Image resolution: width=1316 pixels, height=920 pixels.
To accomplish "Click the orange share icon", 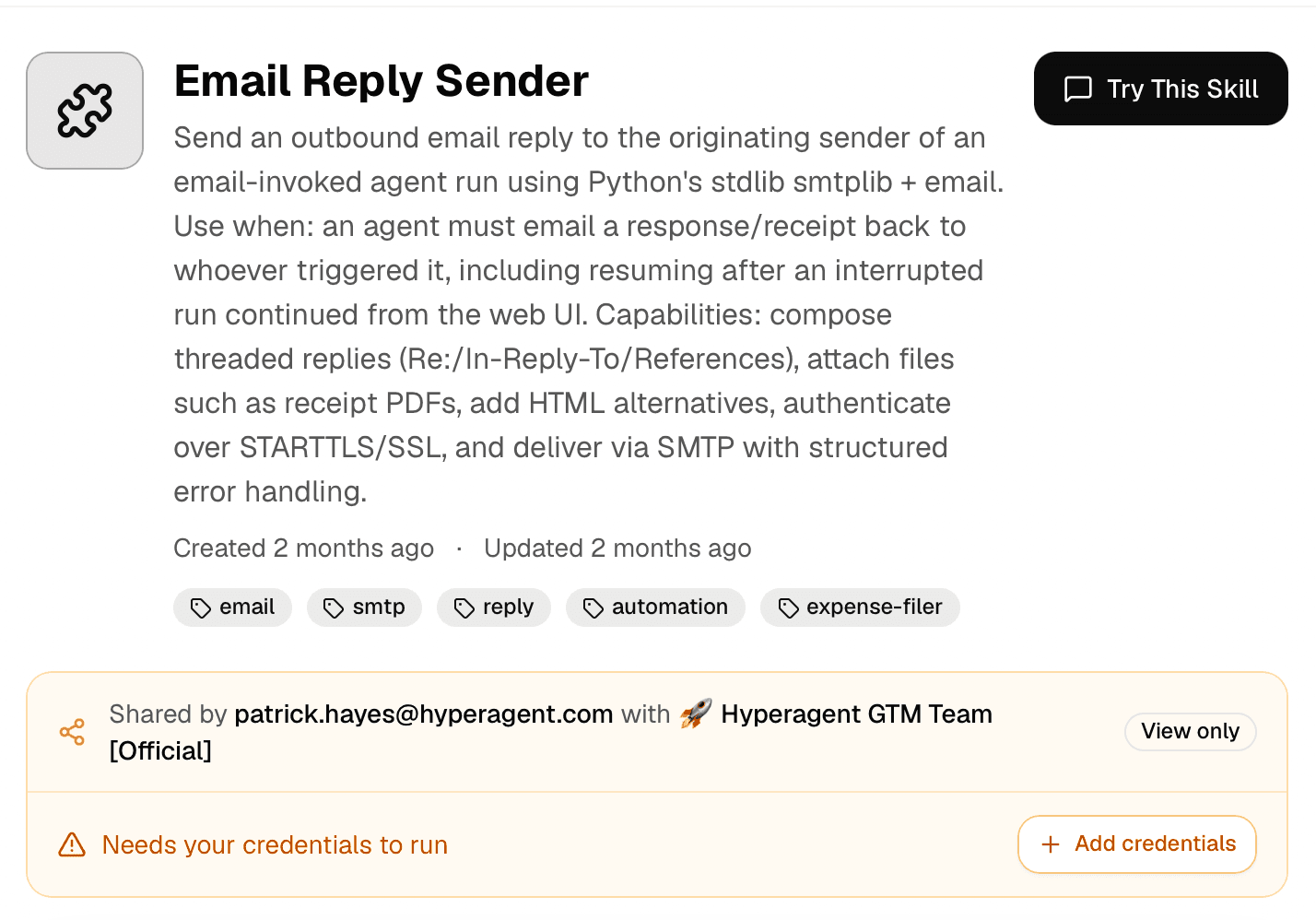I will [72, 732].
